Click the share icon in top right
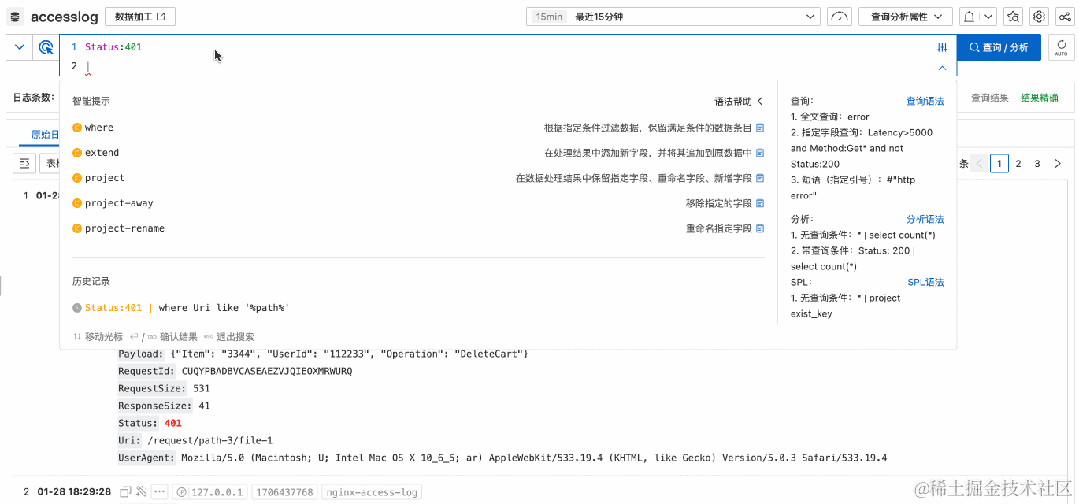 pyautogui.click(x=1065, y=17)
